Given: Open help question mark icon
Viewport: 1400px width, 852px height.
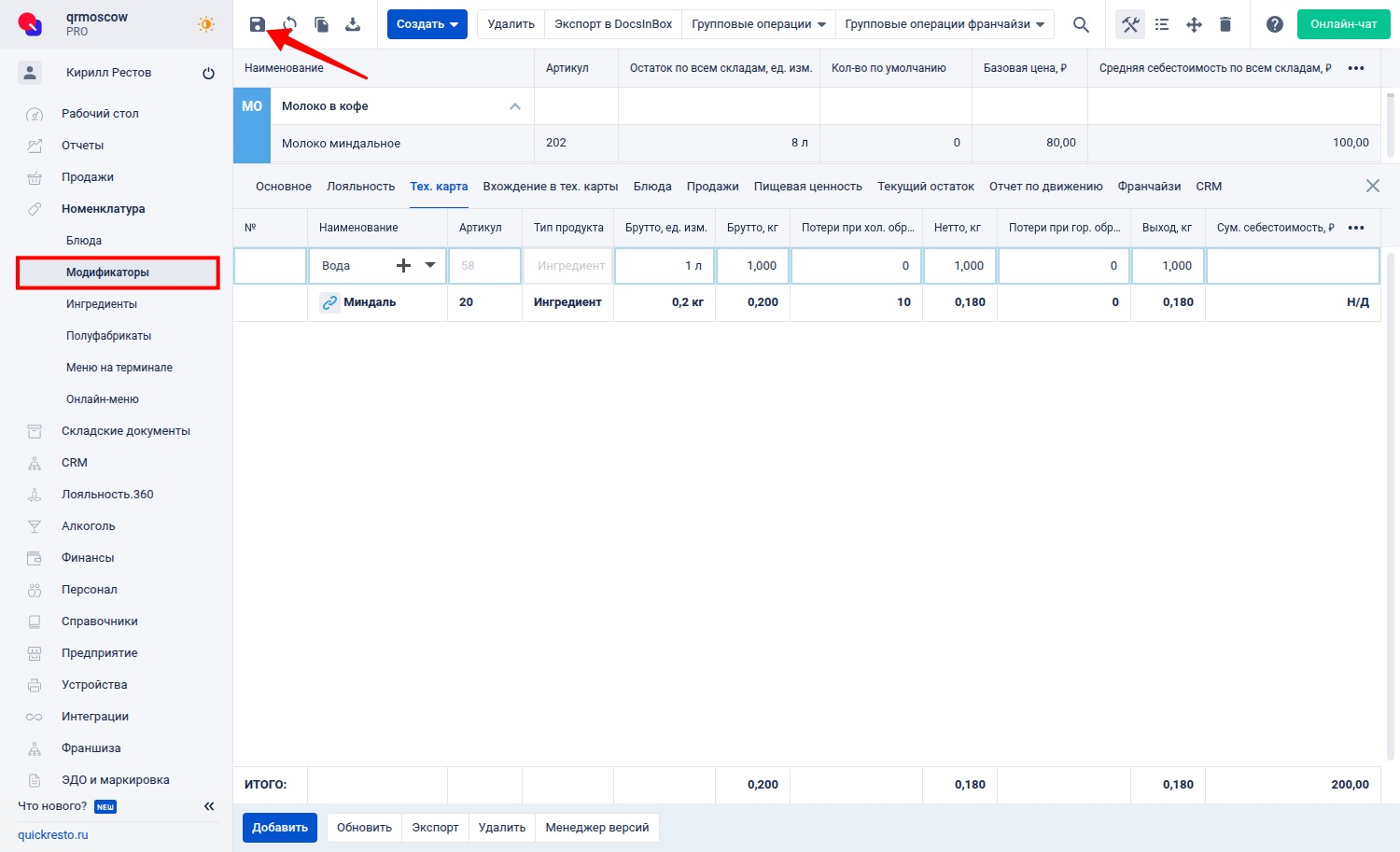Looking at the screenshot, I should pos(1274,24).
